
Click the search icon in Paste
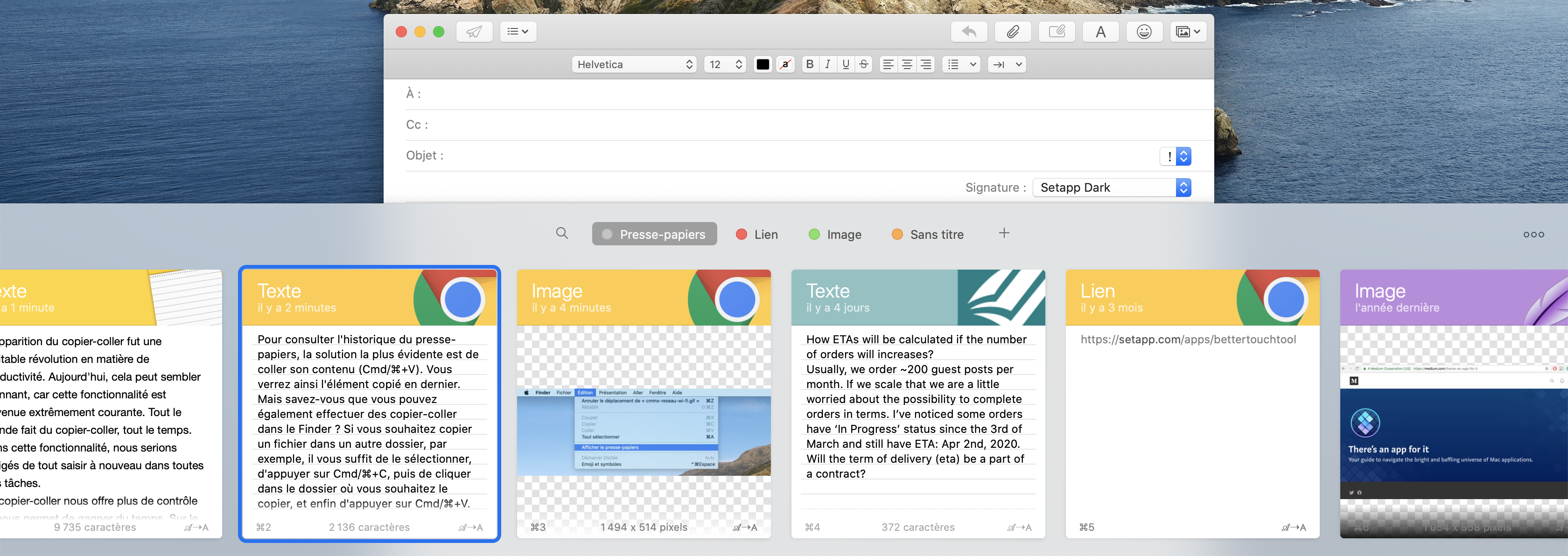pyautogui.click(x=561, y=234)
